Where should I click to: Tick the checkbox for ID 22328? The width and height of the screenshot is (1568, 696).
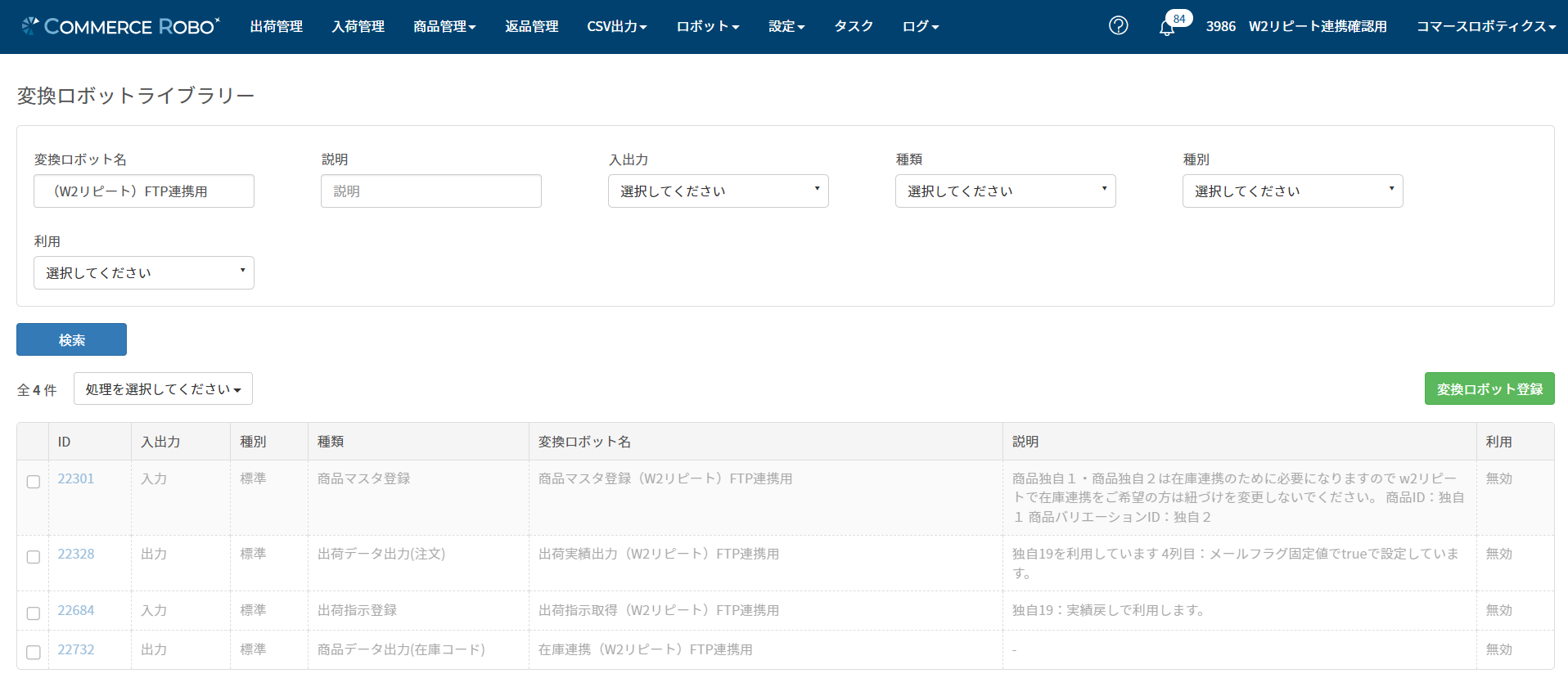click(34, 557)
